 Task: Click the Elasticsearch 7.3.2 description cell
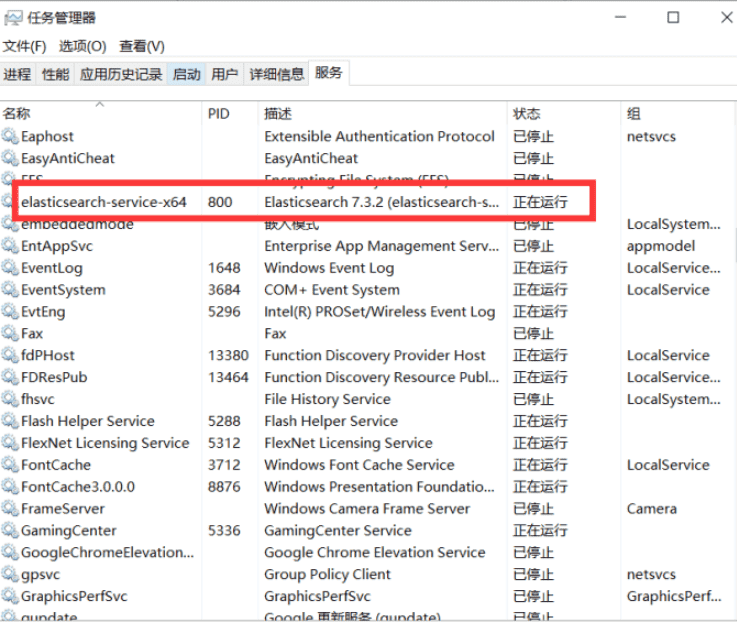381,202
